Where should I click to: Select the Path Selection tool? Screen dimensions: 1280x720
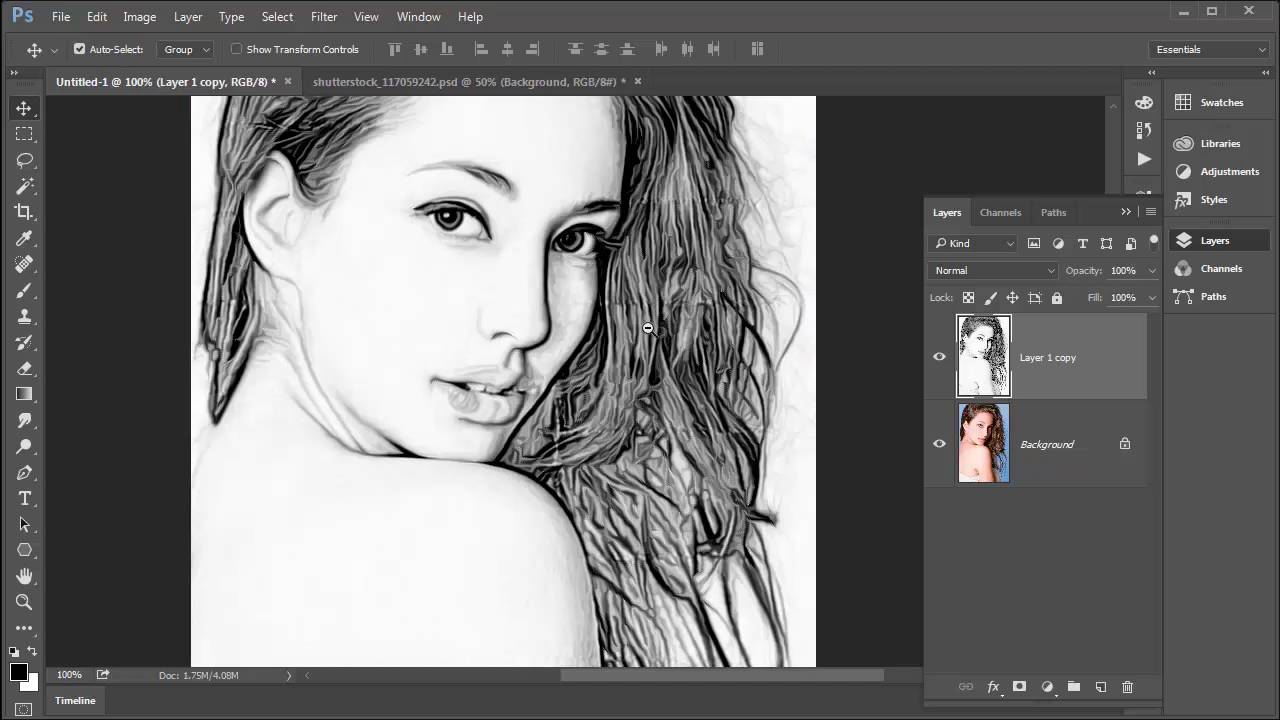(24, 524)
